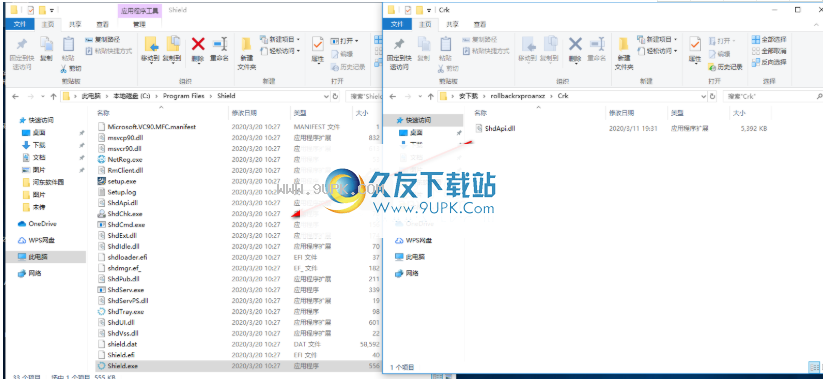Viewport: 826px width, 383px height.
Task: Go back using Shield window's back arrow
Action: click(x=16, y=97)
